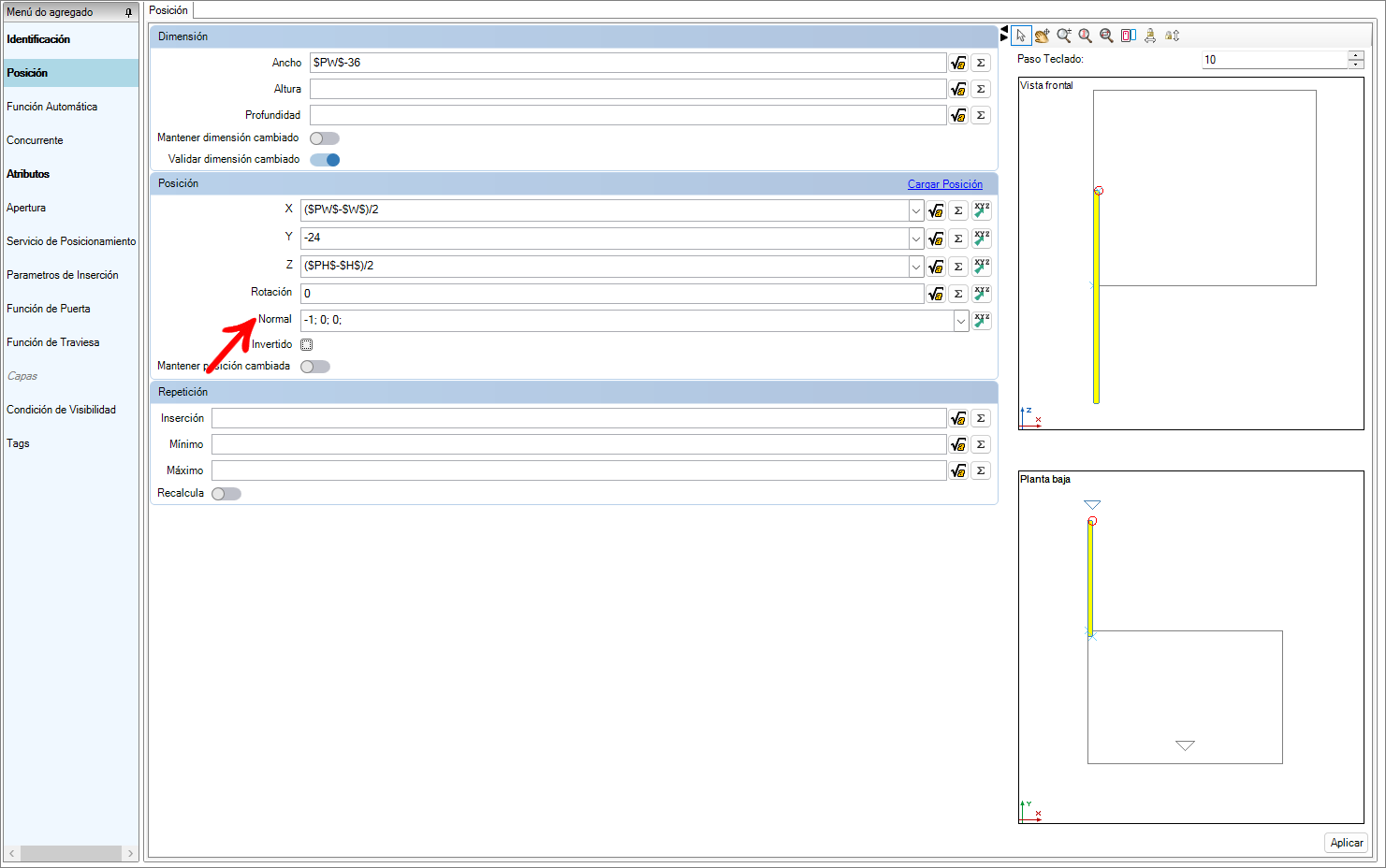Screen dimensions: 1386x868
Task: Click sigma button next to Profundidad
Action: coord(981,115)
